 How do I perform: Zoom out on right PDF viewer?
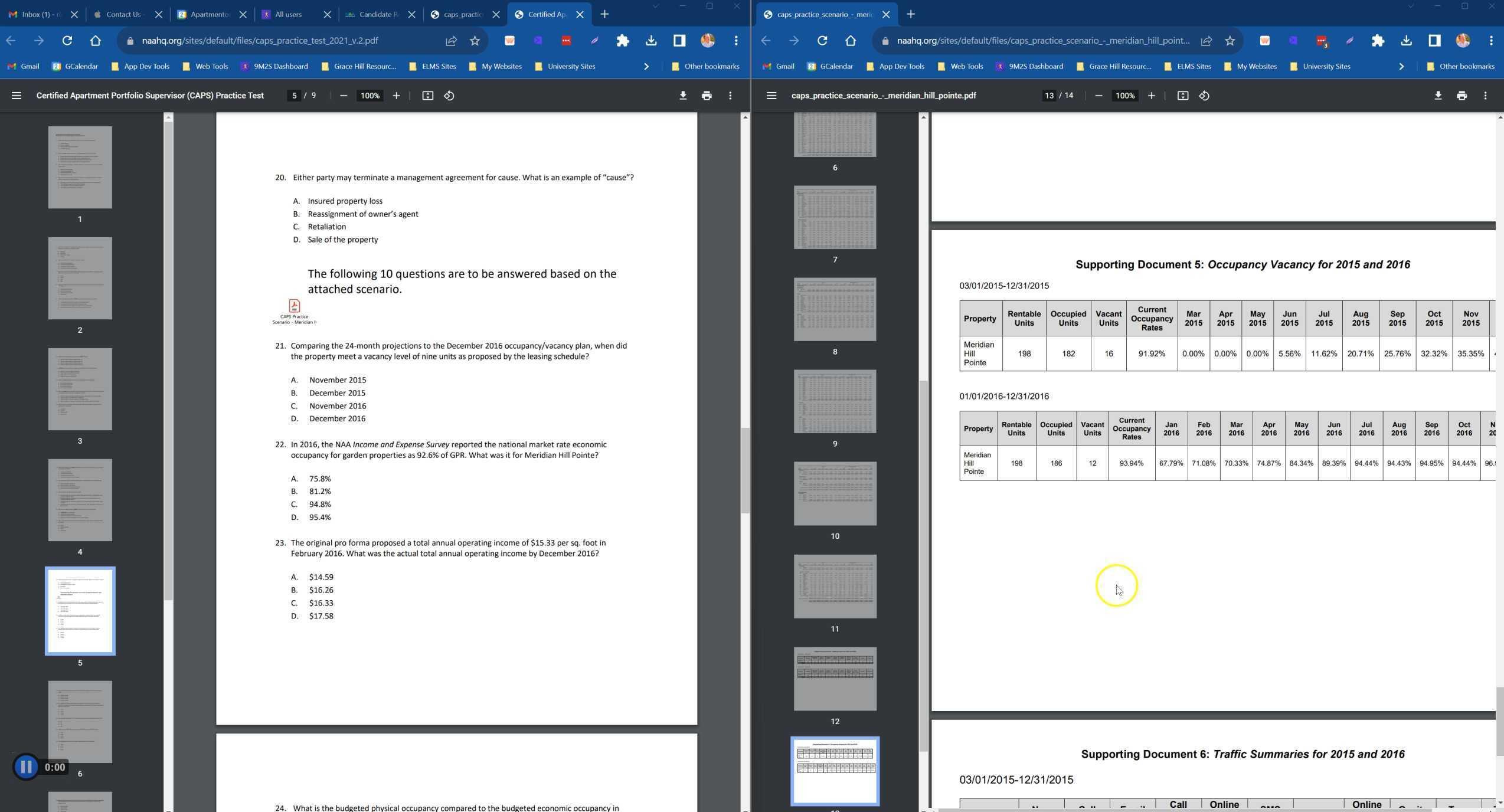click(x=1098, y=96)
